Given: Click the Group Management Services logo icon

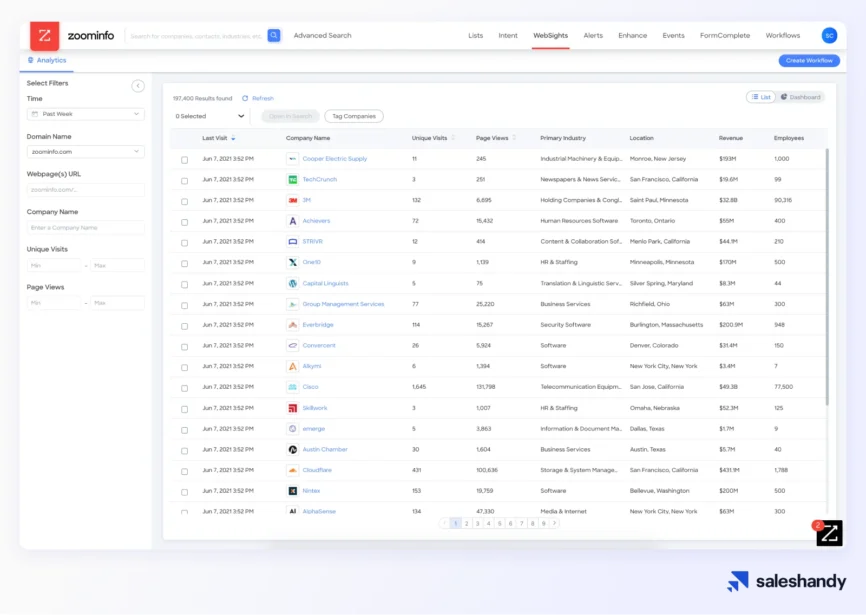Looking at the screenshot, I should tap(293, 304).
